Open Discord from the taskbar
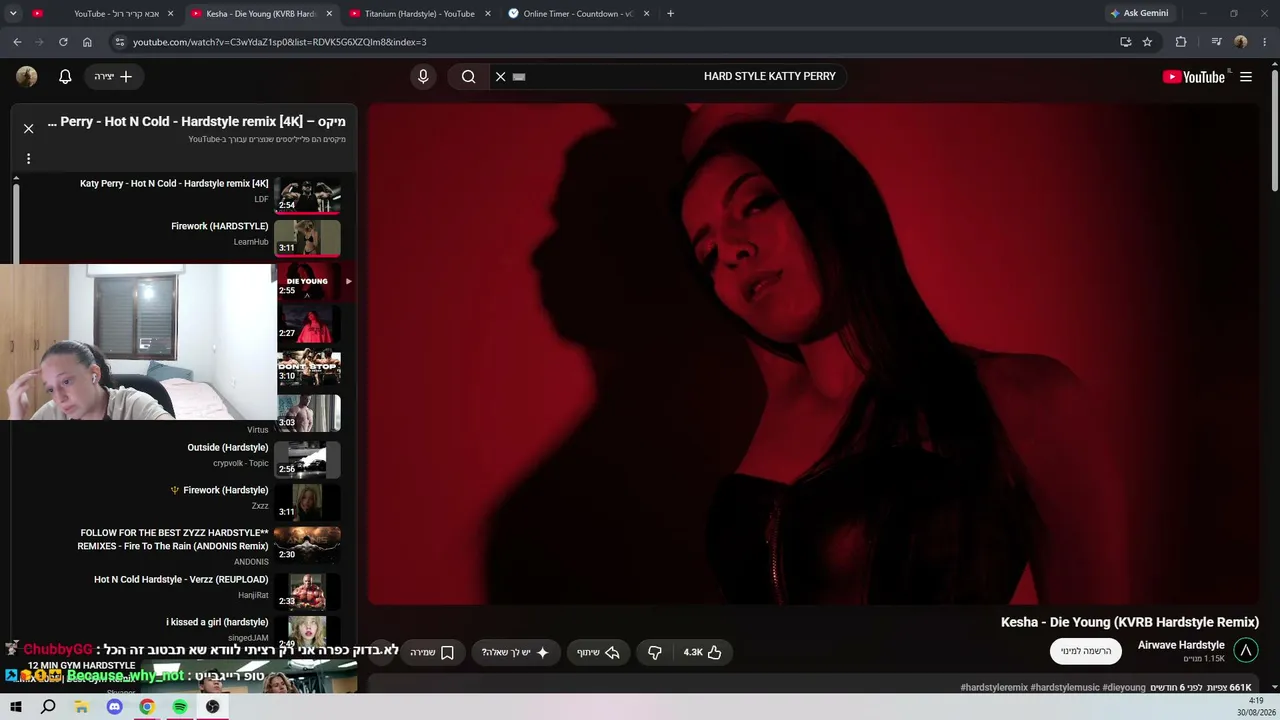 (114, 707)
